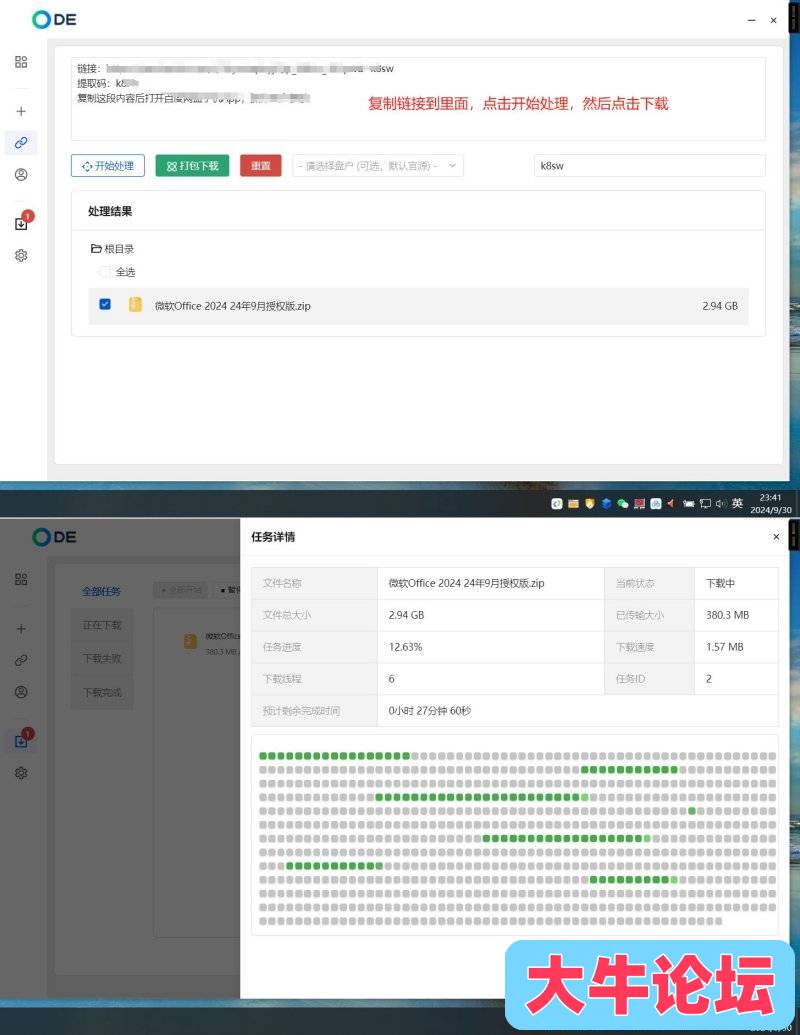Click download tasks icon with badge in lower window
Image resolution: width=800 pixels, height=1035 pixels.
click(22, 739)
